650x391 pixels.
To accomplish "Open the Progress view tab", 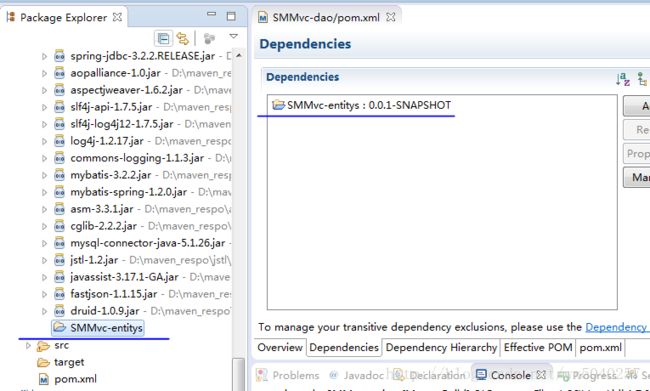I will [587, 376].
